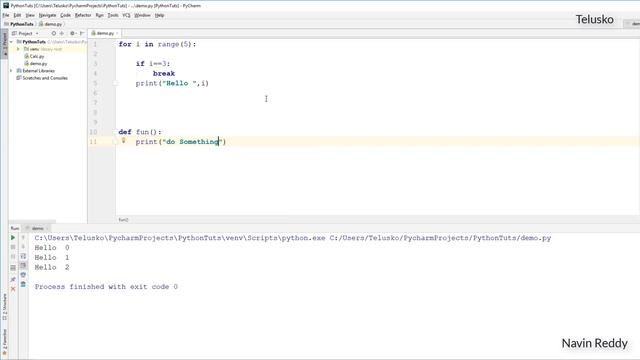
Task: Open the Run menu
Action: tap(100, 15)
